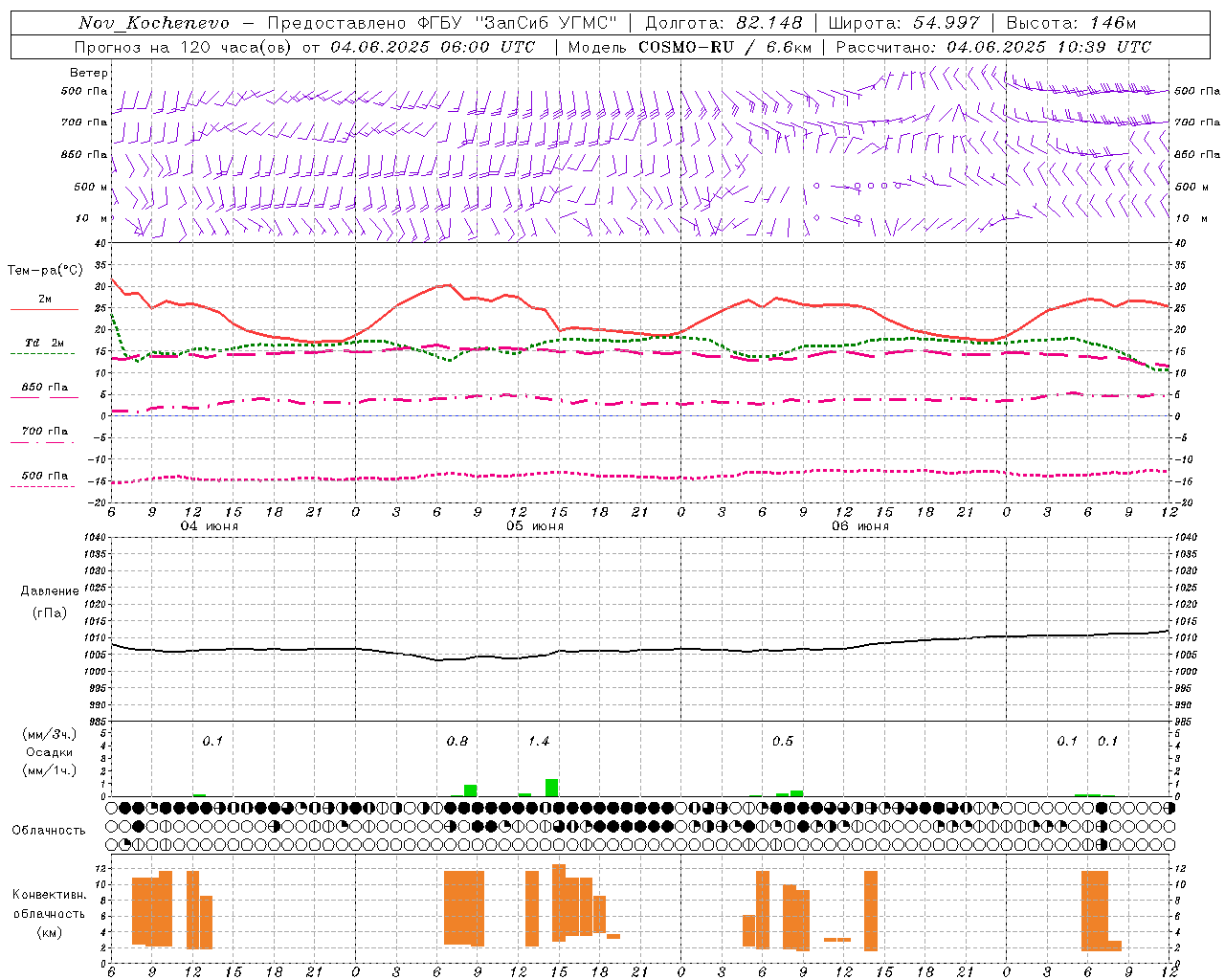Click the forecast period text "Прогноз на 120 часа(ов)"

[184, 47]
